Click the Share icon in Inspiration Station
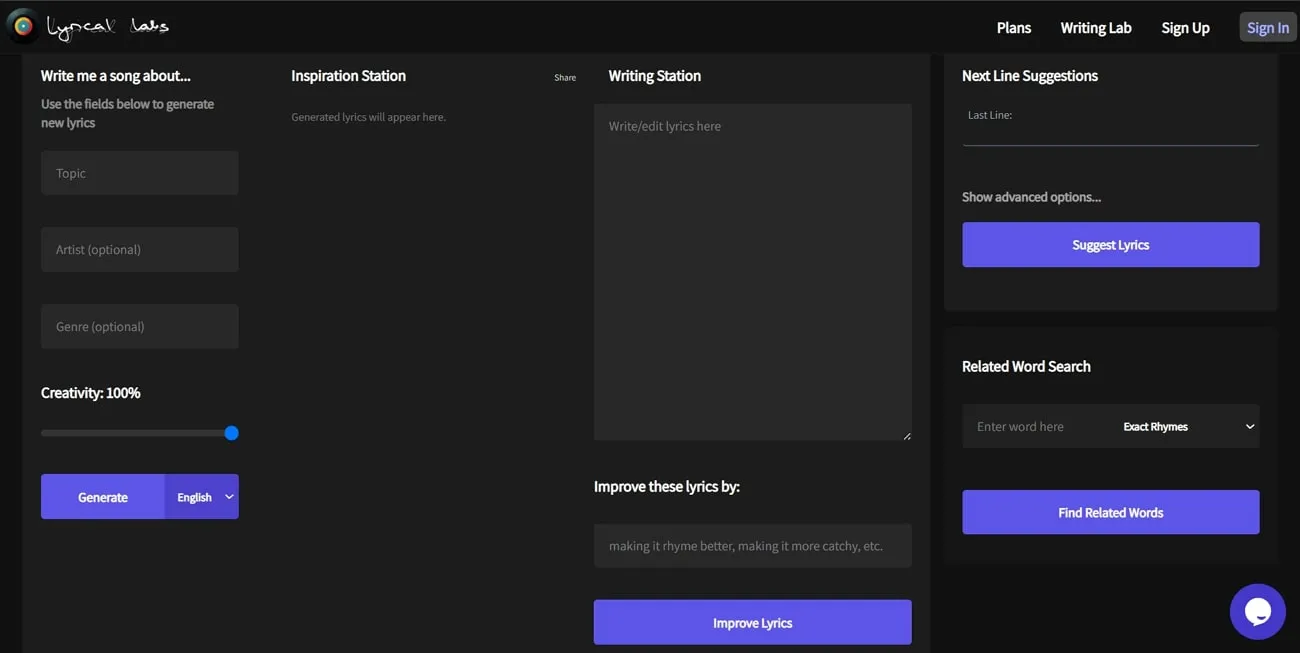This screenshot has height=653, width=1300. (565, 76)
